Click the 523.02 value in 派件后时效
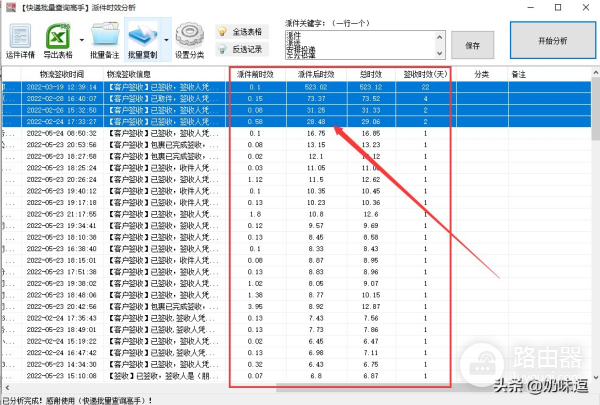 (x=316, y=87)
